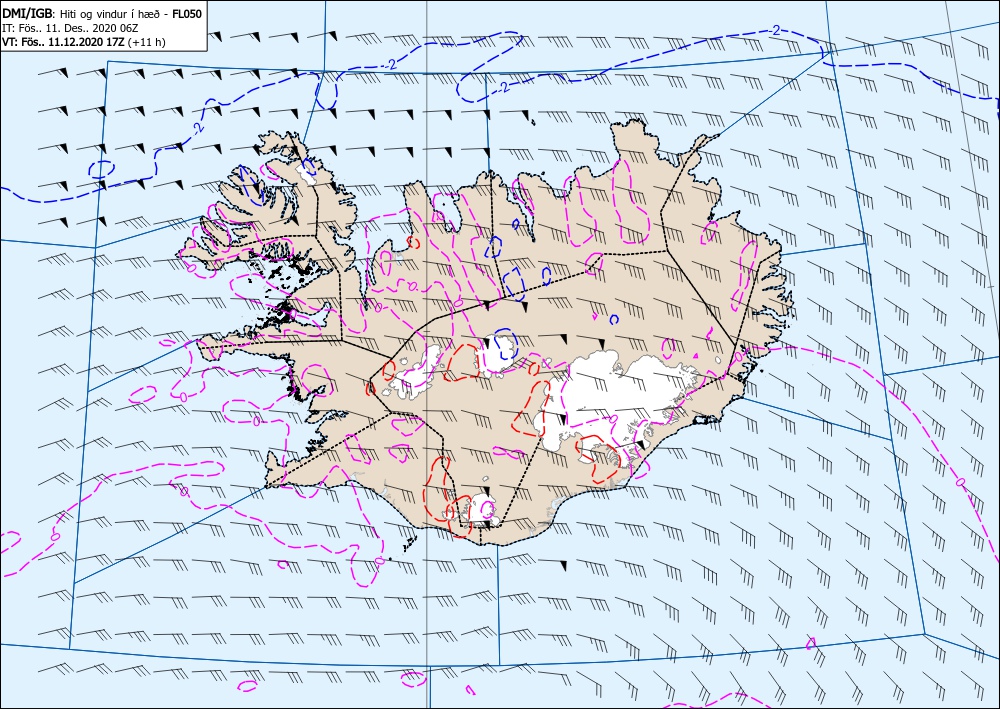1000x709 pixels.
Task: Click the (+11 h) forecast offset text
Action: [147, 43]
